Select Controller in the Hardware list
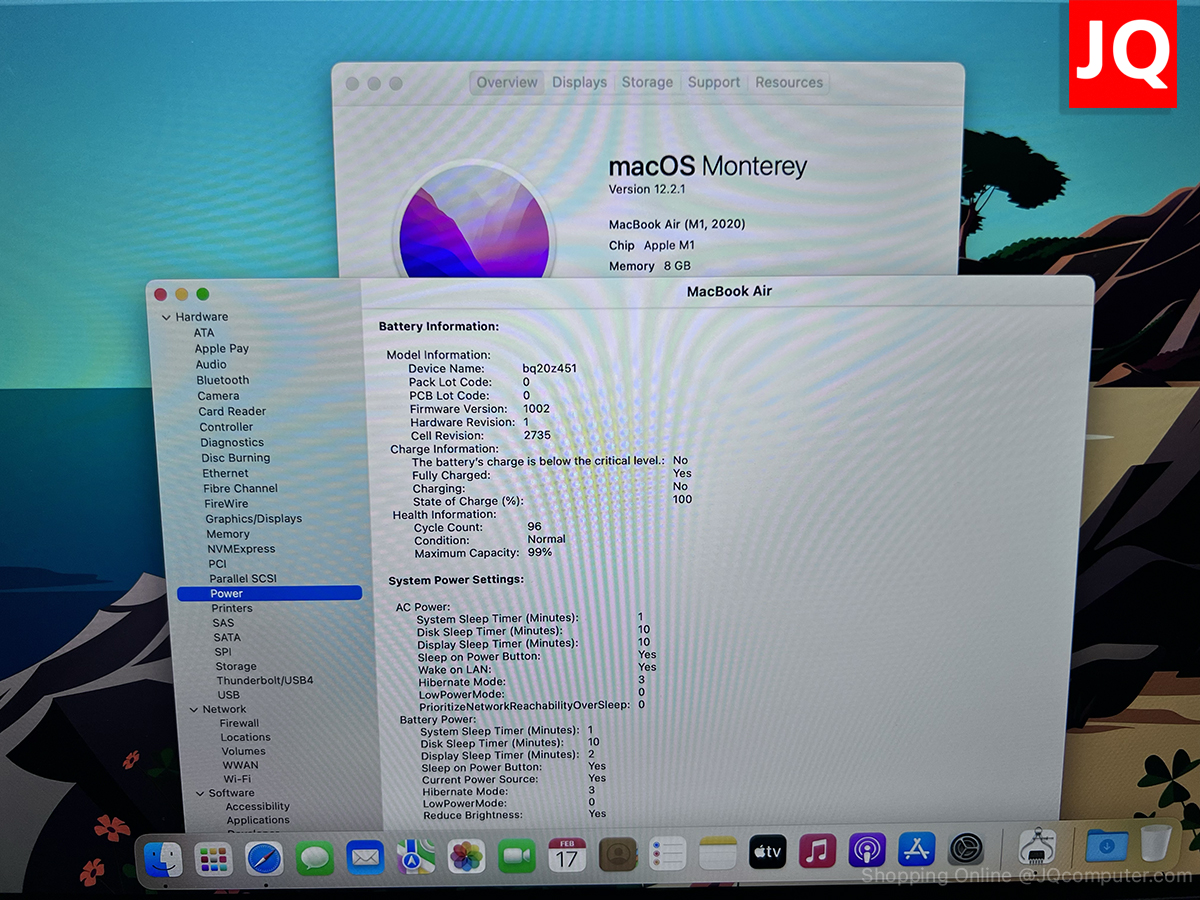Viewport: 1200px width, 900px height. pos(226,427)
